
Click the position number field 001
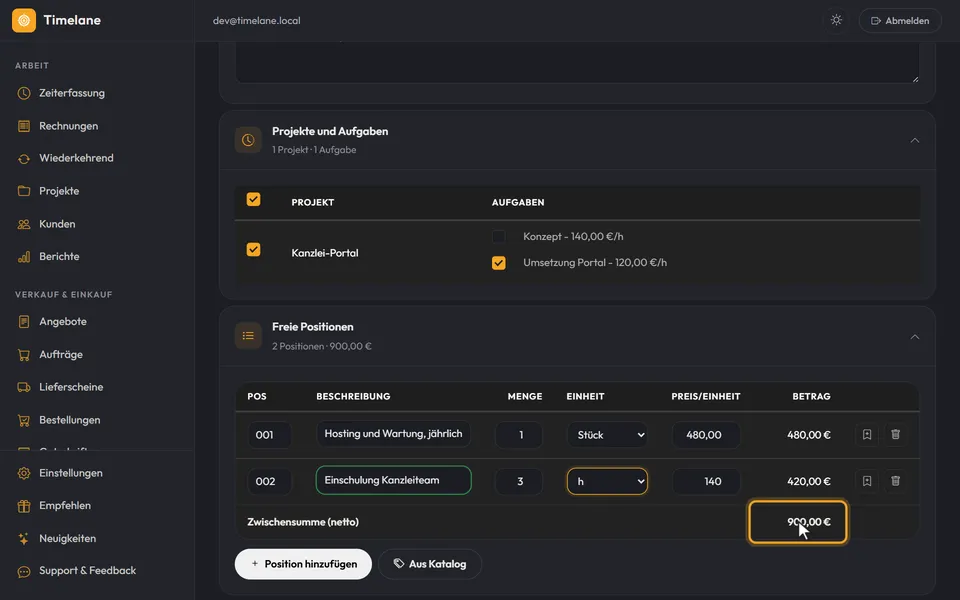click(269, 435)
